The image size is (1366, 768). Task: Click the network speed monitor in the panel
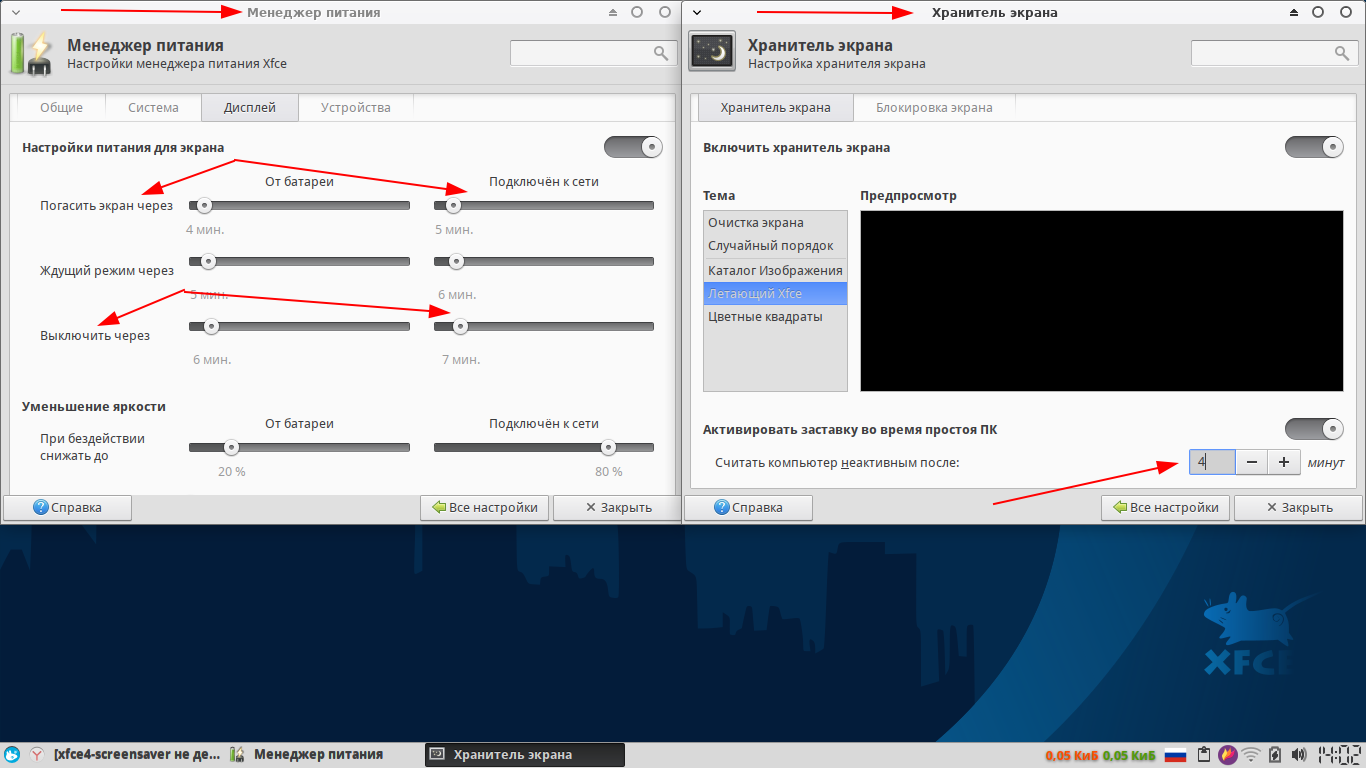click(x=1100, y=755)
